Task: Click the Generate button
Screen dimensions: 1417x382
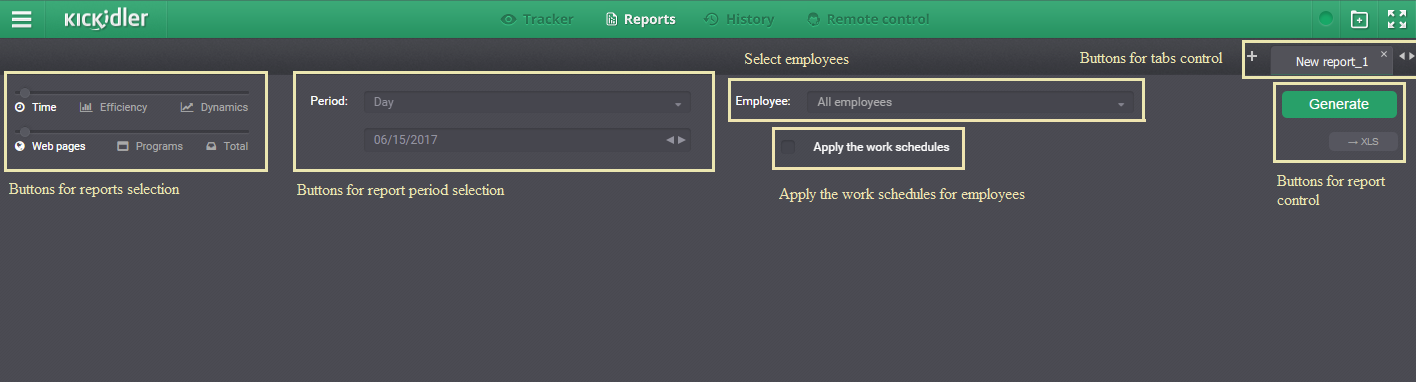Action: (1339, 104)
